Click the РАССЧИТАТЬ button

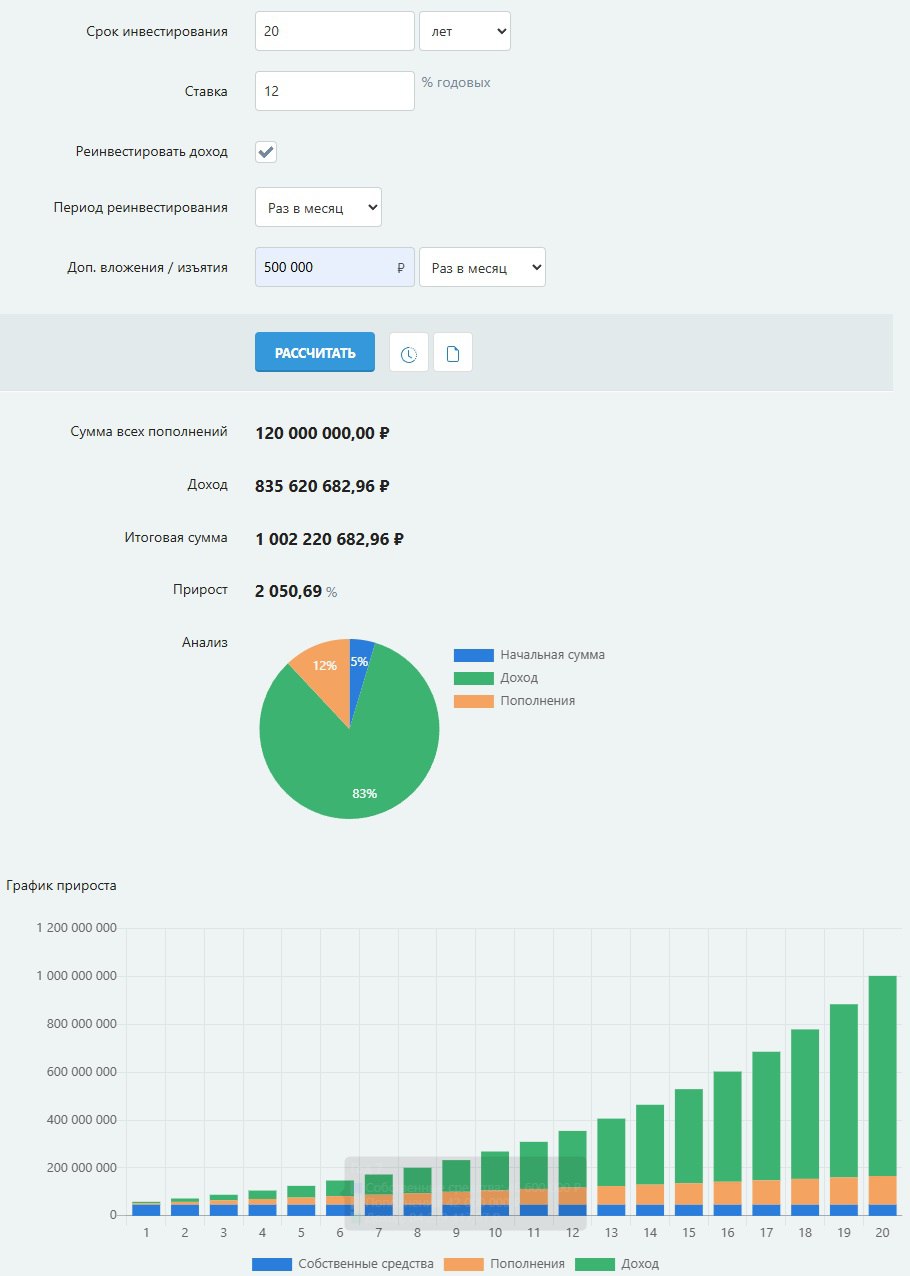[x=315, y=352]
